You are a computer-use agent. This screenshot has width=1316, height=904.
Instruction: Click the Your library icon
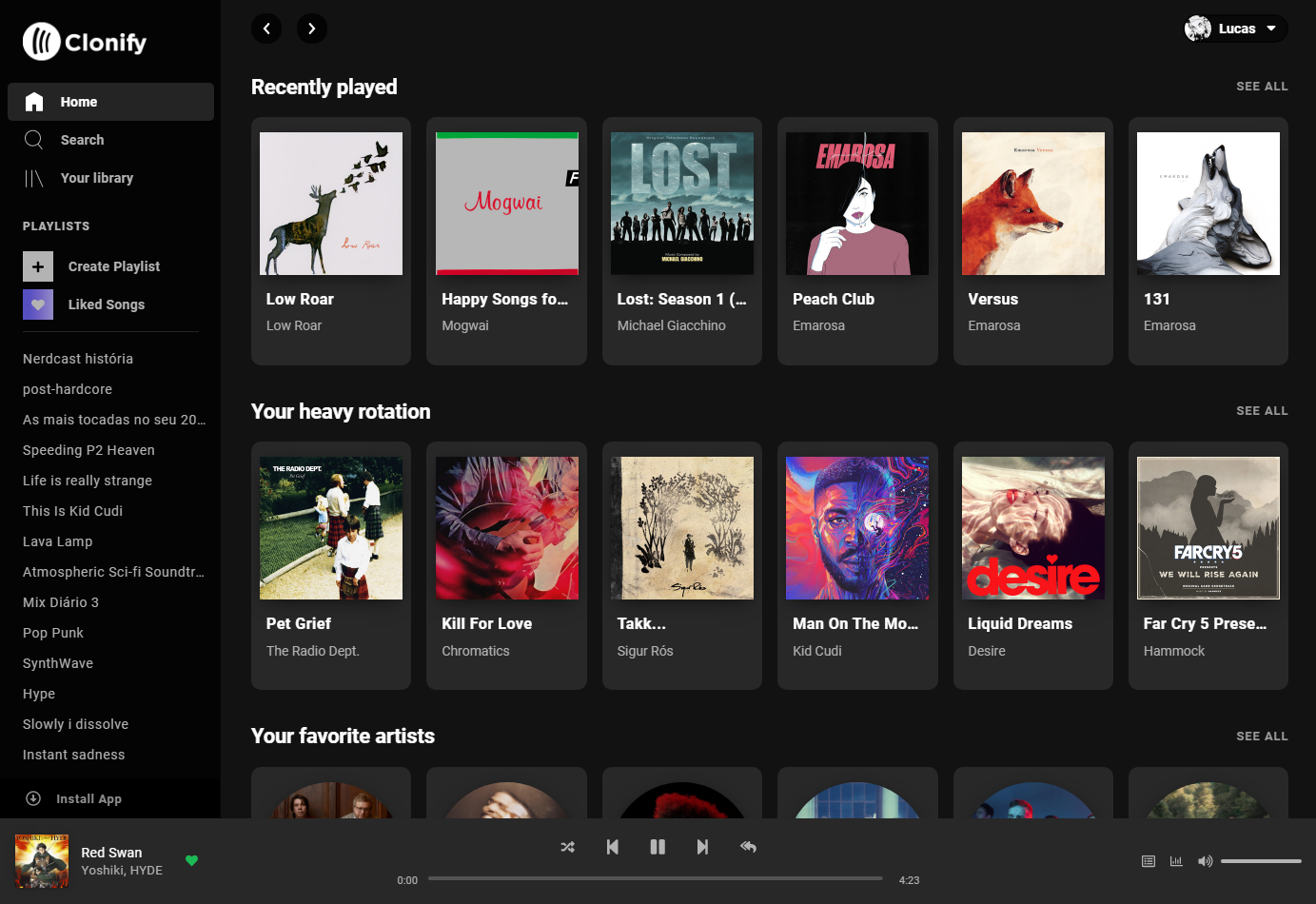(x=34, y=178)
